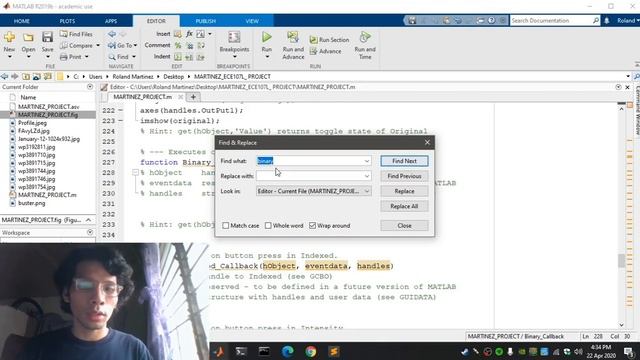Enable the Whole word checkbox
The height and width of the screenshot is (360, 640).
click(268, 226)
